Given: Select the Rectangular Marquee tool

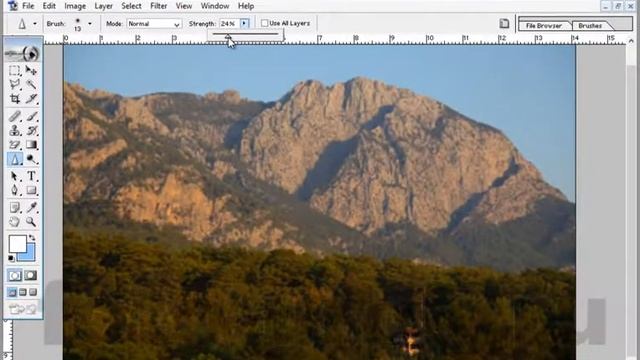Looking at the screenshot, I should 15,70.
